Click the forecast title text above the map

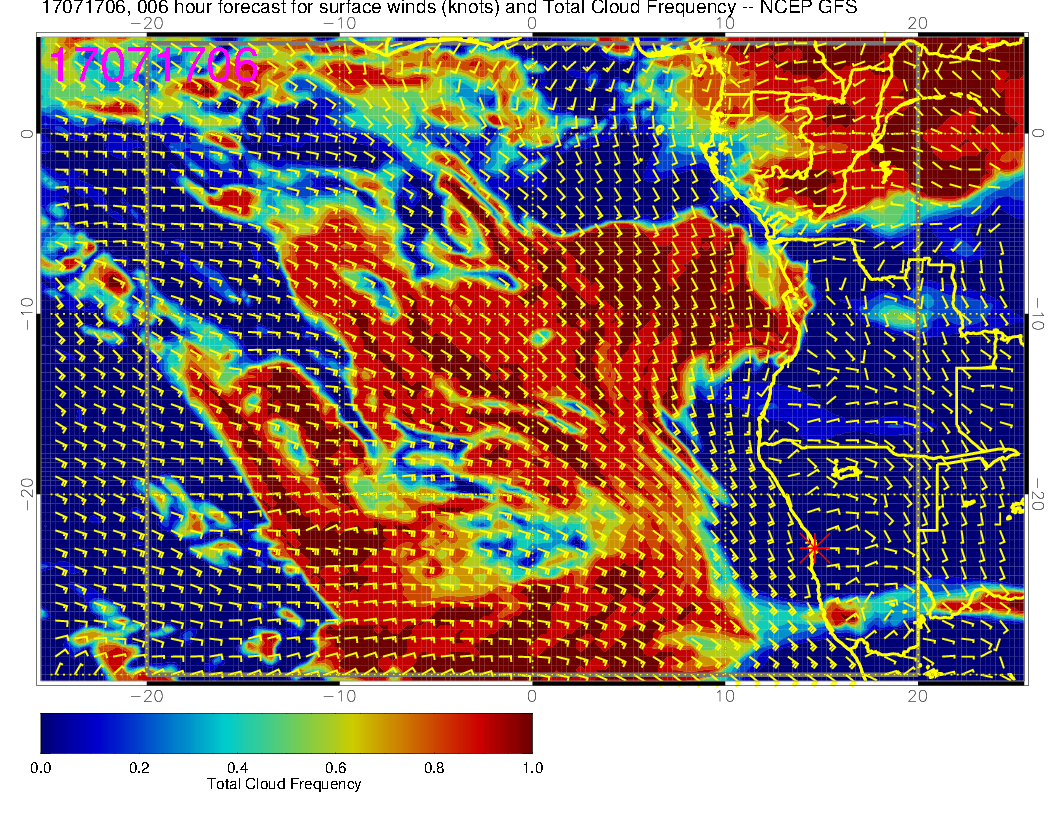449,8
